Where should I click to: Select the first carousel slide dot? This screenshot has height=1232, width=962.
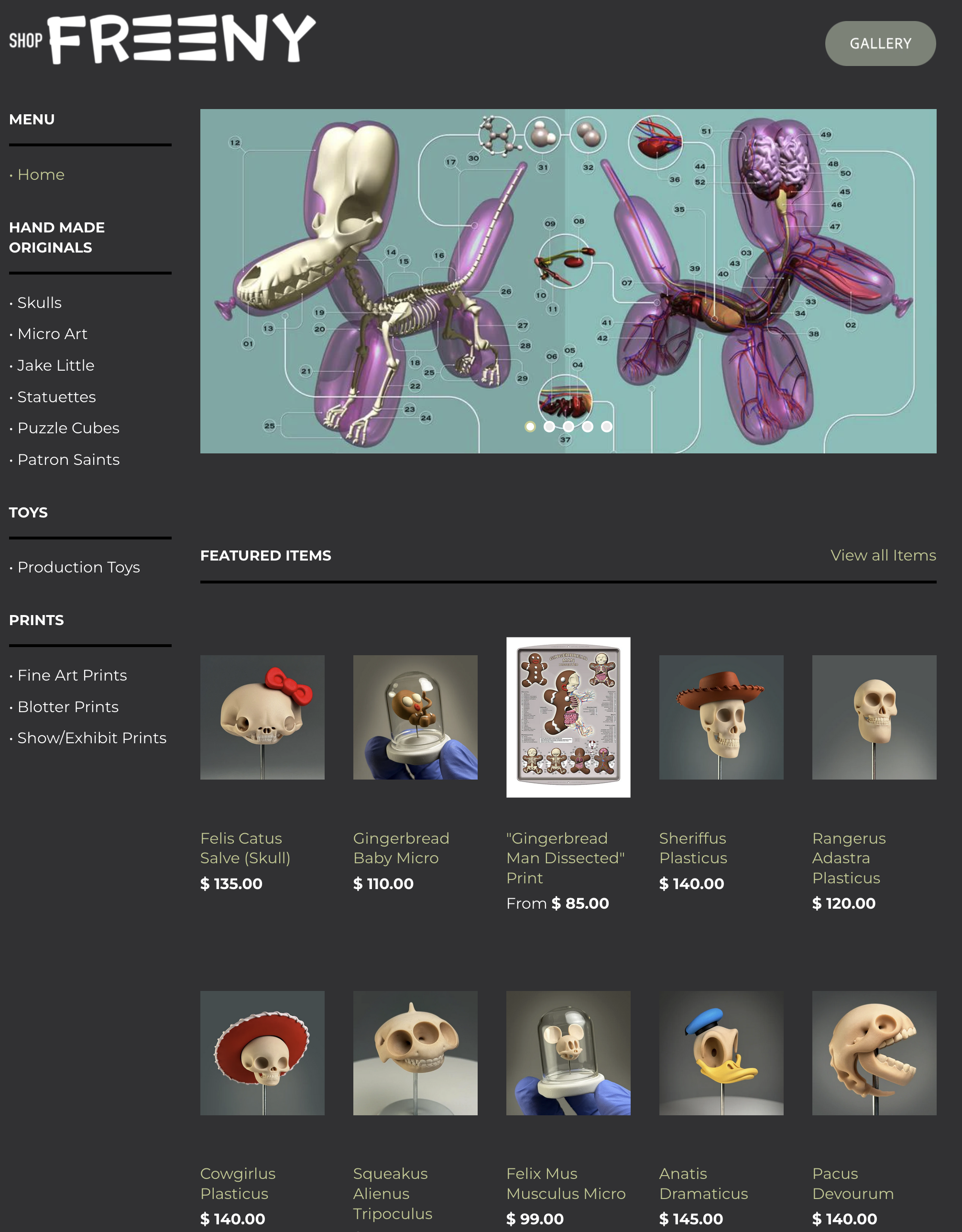point(530,427)
